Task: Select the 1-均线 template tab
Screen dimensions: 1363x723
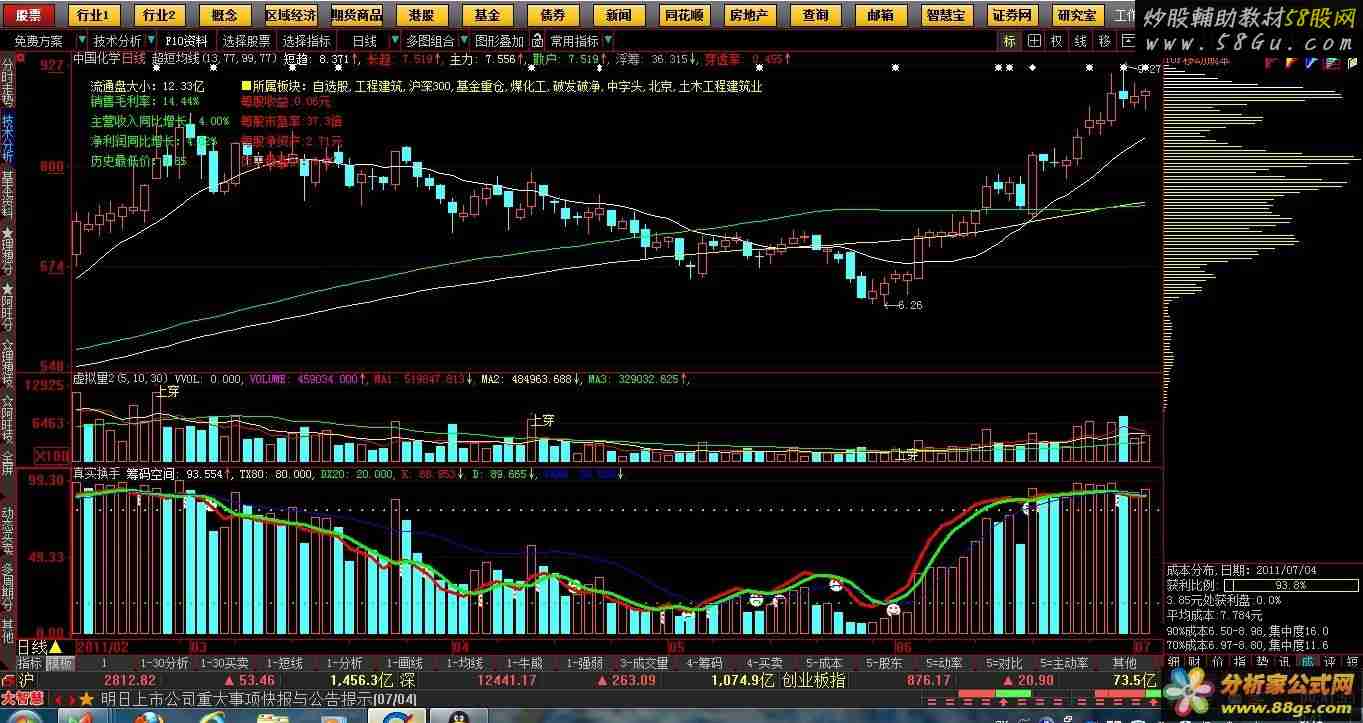Action: pos(464,663)
